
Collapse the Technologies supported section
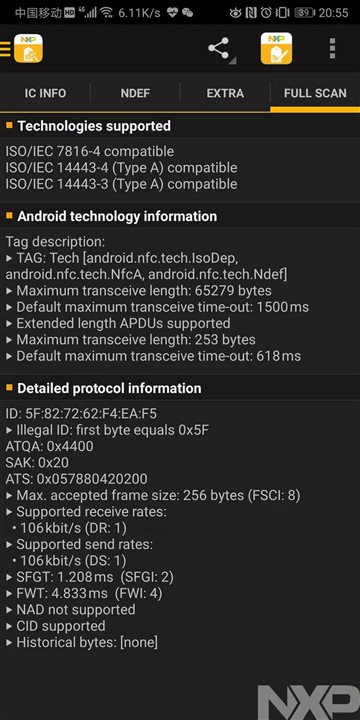[180, 126]
